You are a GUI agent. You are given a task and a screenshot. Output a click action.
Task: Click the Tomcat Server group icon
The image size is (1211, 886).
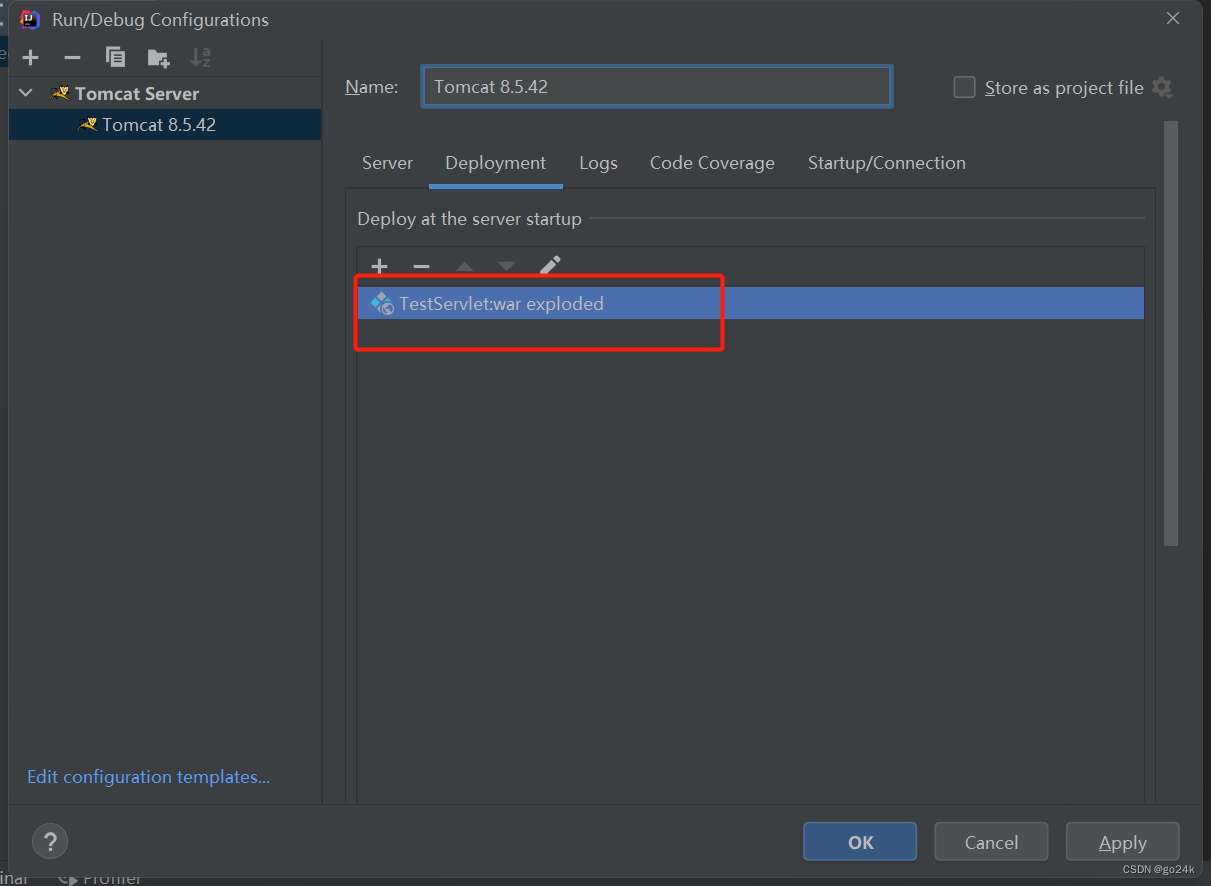point(60,93)
